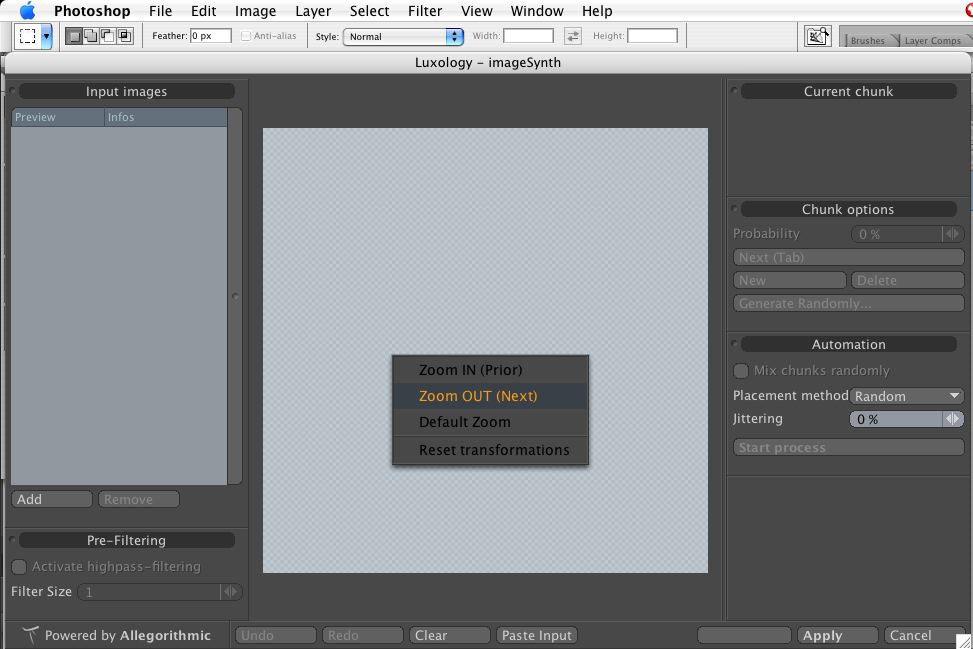
Task: Open the Style dropdown set to Normal
Action: tap(403, 36)
